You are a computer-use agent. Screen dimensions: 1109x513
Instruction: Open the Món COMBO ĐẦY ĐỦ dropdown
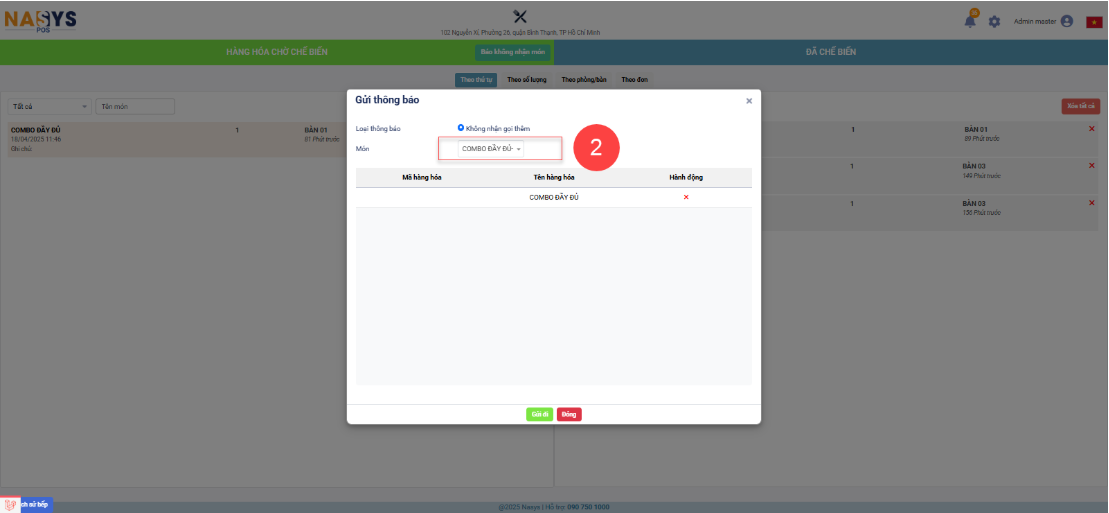491,149
